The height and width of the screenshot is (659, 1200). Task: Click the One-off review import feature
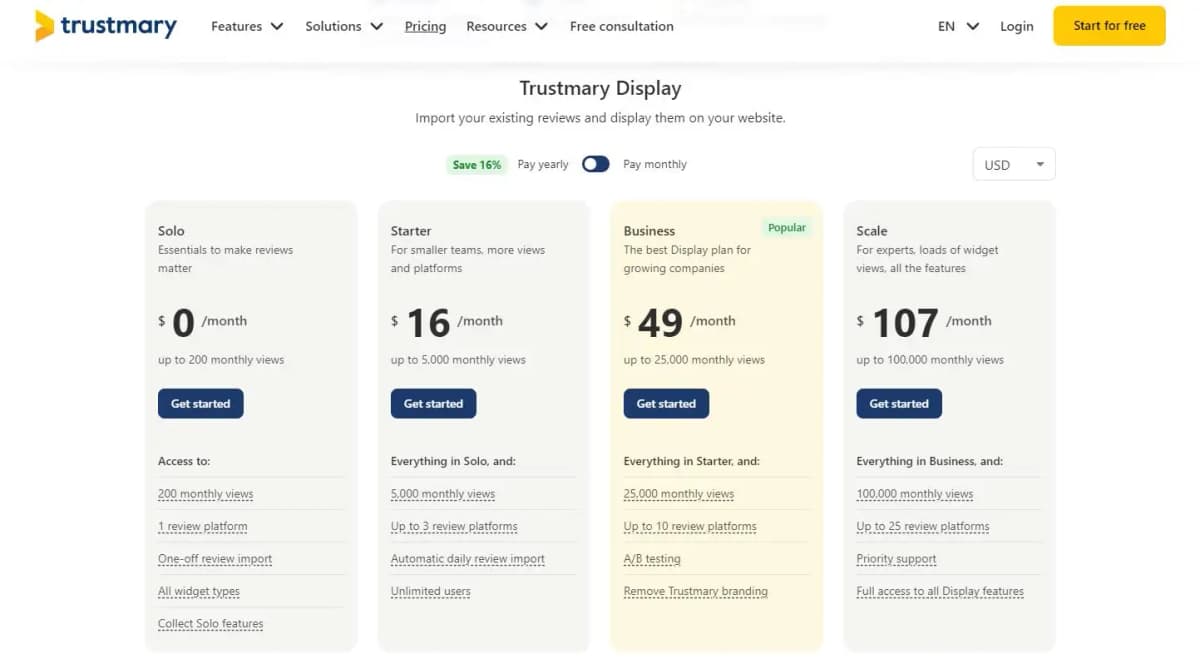click(215, 559)
